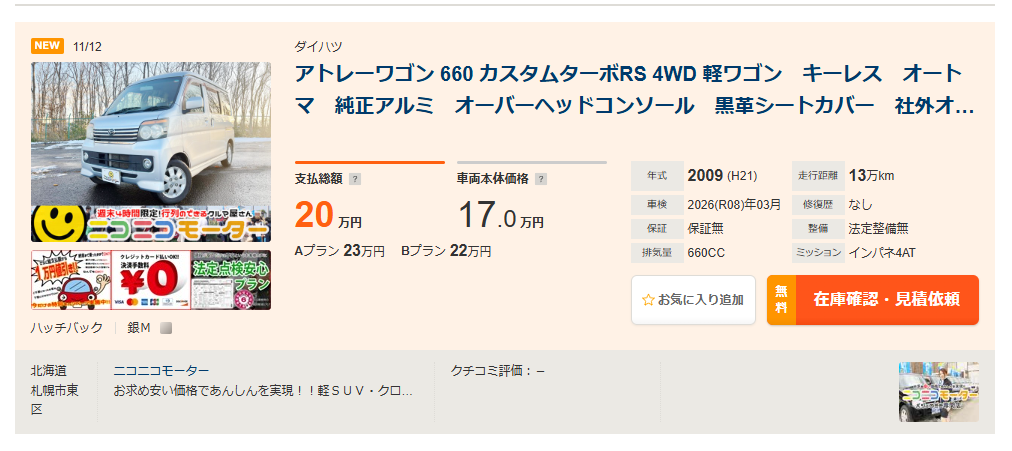The image size is (1012, 451).
Task: Click the orange NEW badge
Action: [x=48, y=46]
